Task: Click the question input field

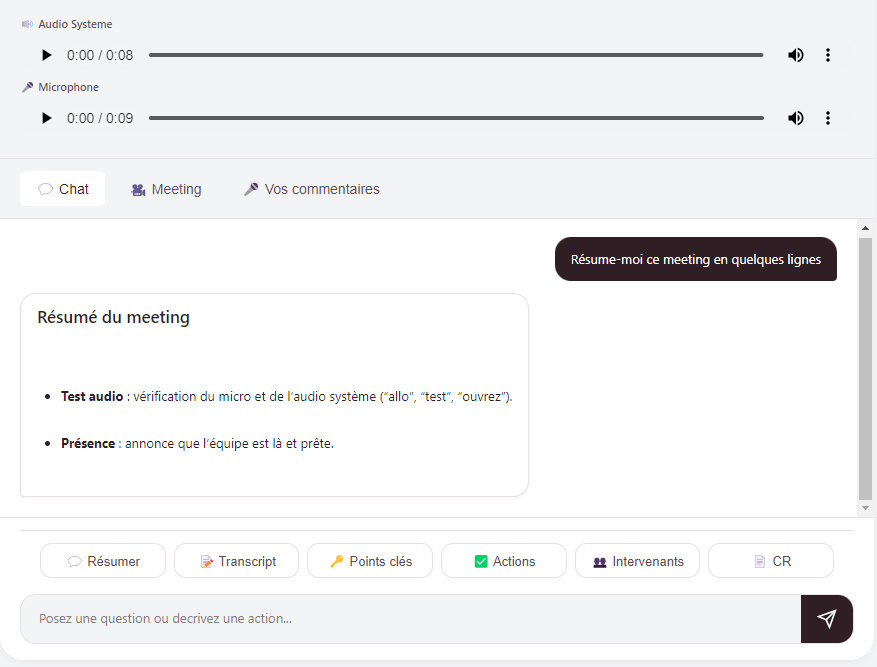Action: pyautogui.click(x=400, y=618)
